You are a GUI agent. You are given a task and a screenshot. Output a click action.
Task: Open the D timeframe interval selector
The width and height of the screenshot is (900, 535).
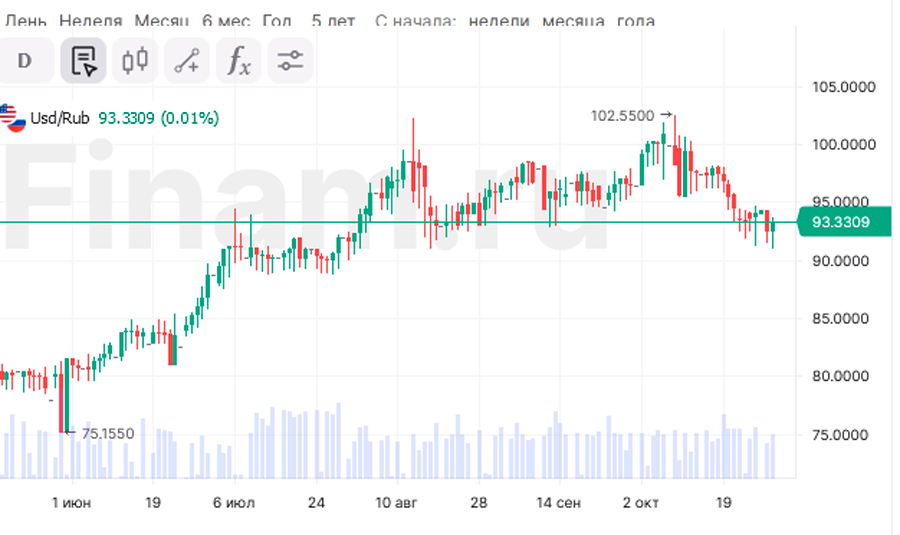coord(25,61)
